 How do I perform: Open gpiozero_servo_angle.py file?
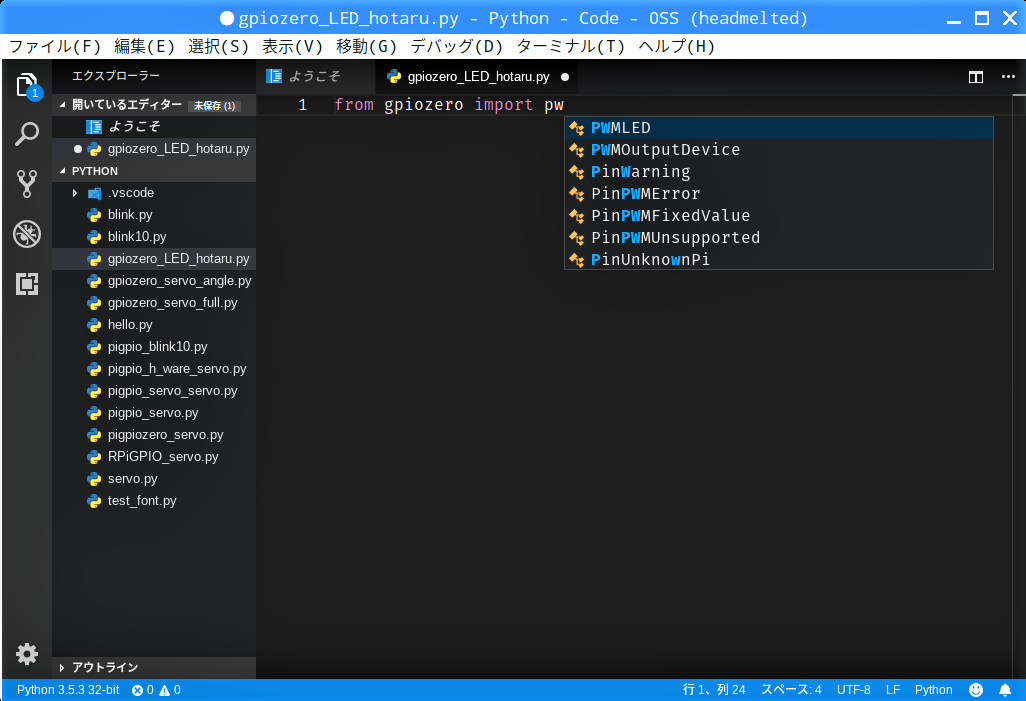(x=154, y=281)
